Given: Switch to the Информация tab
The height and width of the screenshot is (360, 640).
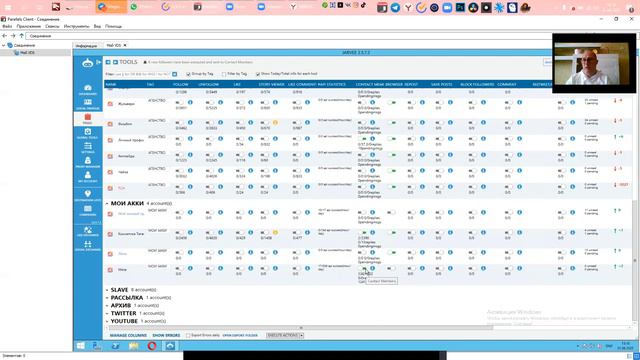Looking at the screenshot, I should tap(87, 46).
